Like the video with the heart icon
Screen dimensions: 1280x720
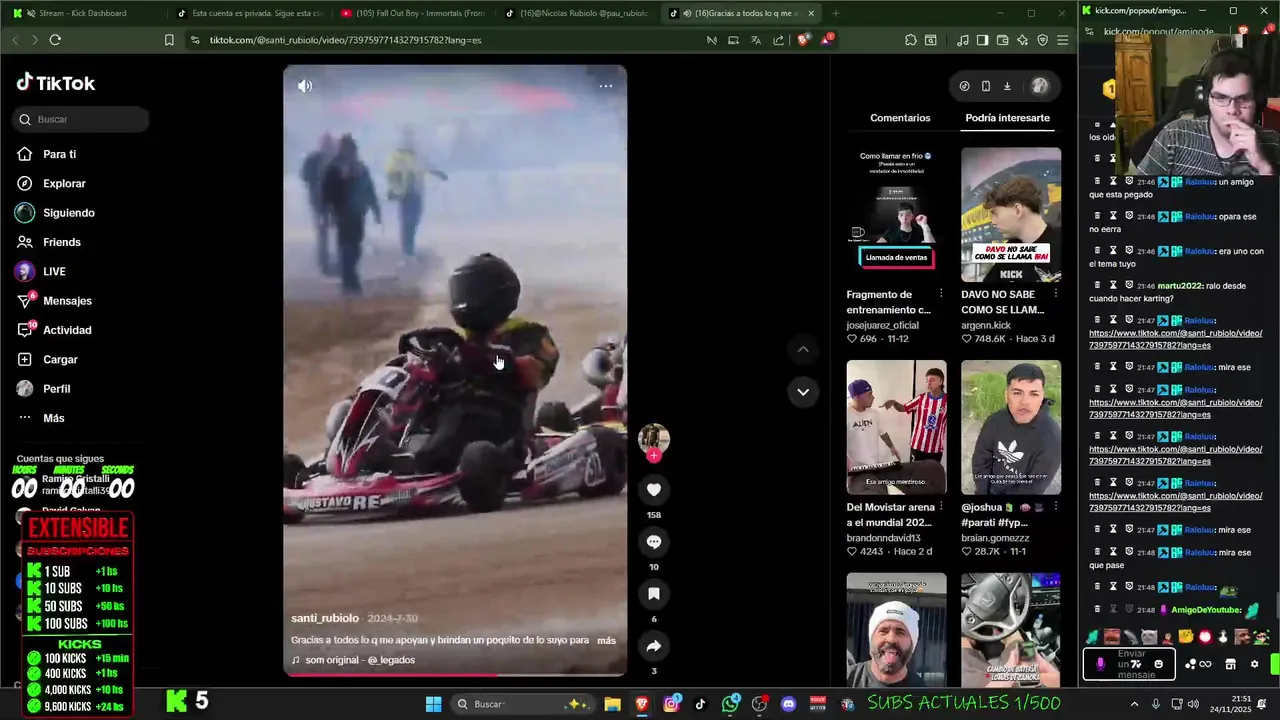tap(654, 489)
